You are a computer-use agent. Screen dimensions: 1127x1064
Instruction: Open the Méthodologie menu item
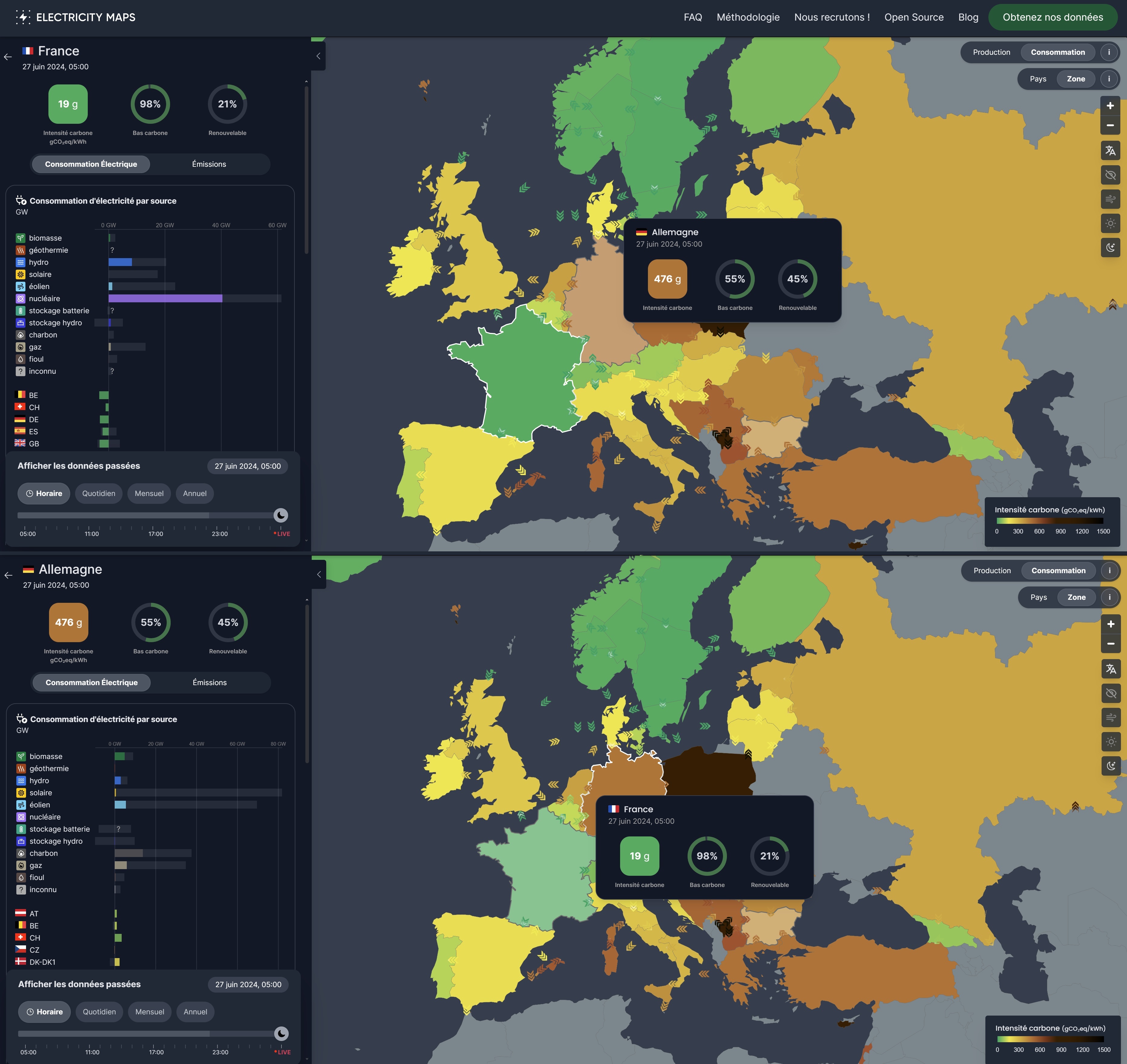pos(747,17)
